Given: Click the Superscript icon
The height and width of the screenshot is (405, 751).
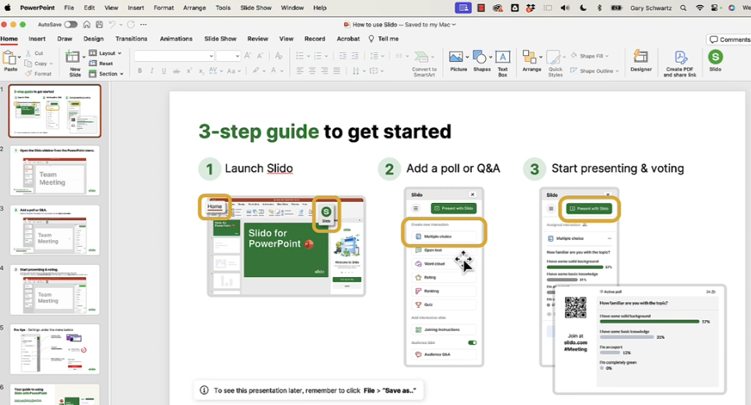Looking at the screenshot, I should [x=189, y=71].
